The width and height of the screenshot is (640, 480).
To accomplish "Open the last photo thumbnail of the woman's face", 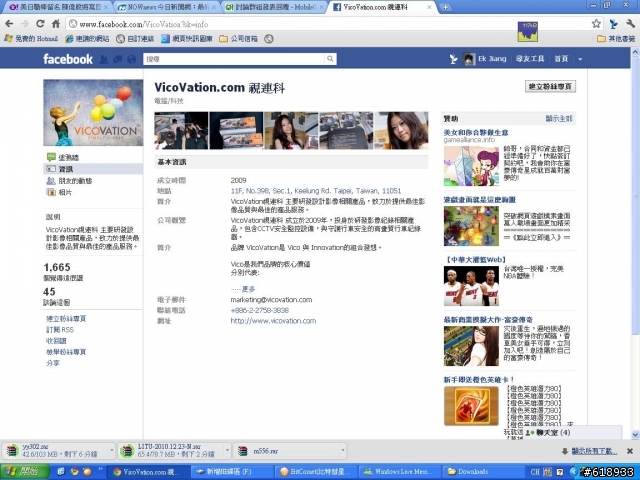I will pos(401,131).
